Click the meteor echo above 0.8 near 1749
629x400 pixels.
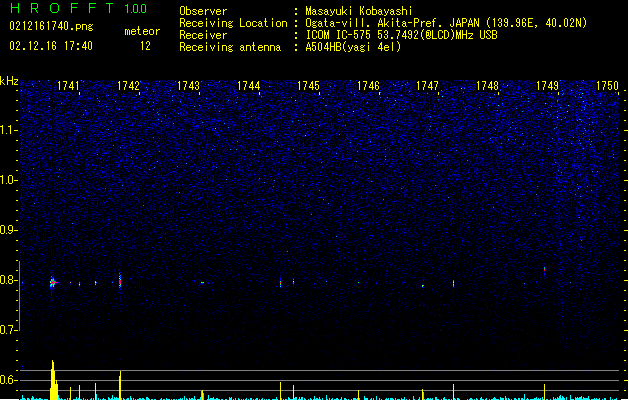pyautogui.click(x=544, y=271)
